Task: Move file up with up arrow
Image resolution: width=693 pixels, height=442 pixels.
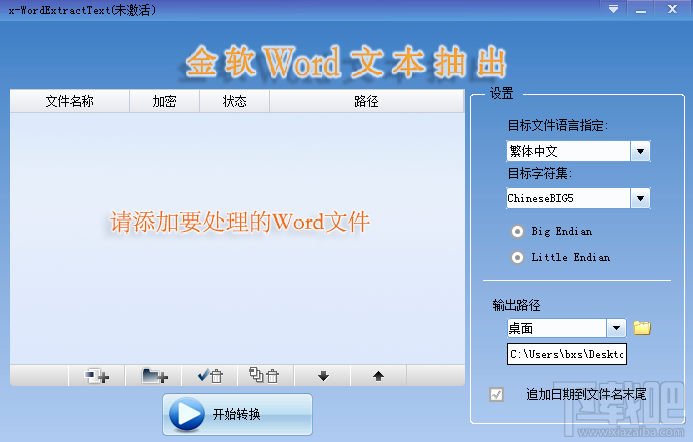Action: pos(378,376)
